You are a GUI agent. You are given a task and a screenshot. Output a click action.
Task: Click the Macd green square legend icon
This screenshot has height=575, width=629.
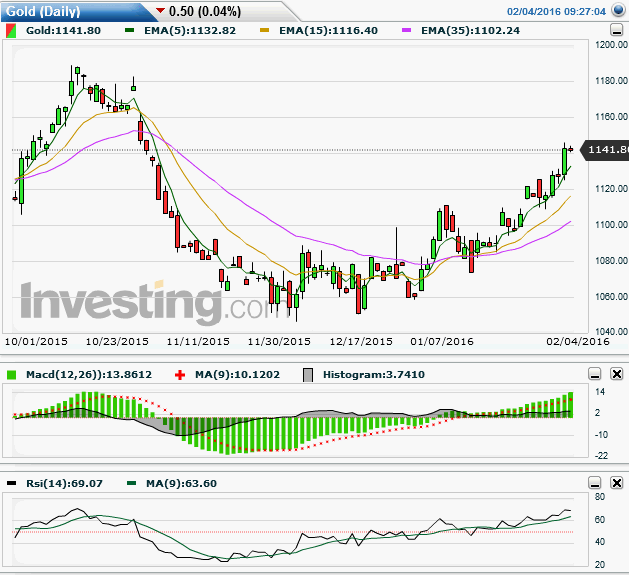(12, 375)
